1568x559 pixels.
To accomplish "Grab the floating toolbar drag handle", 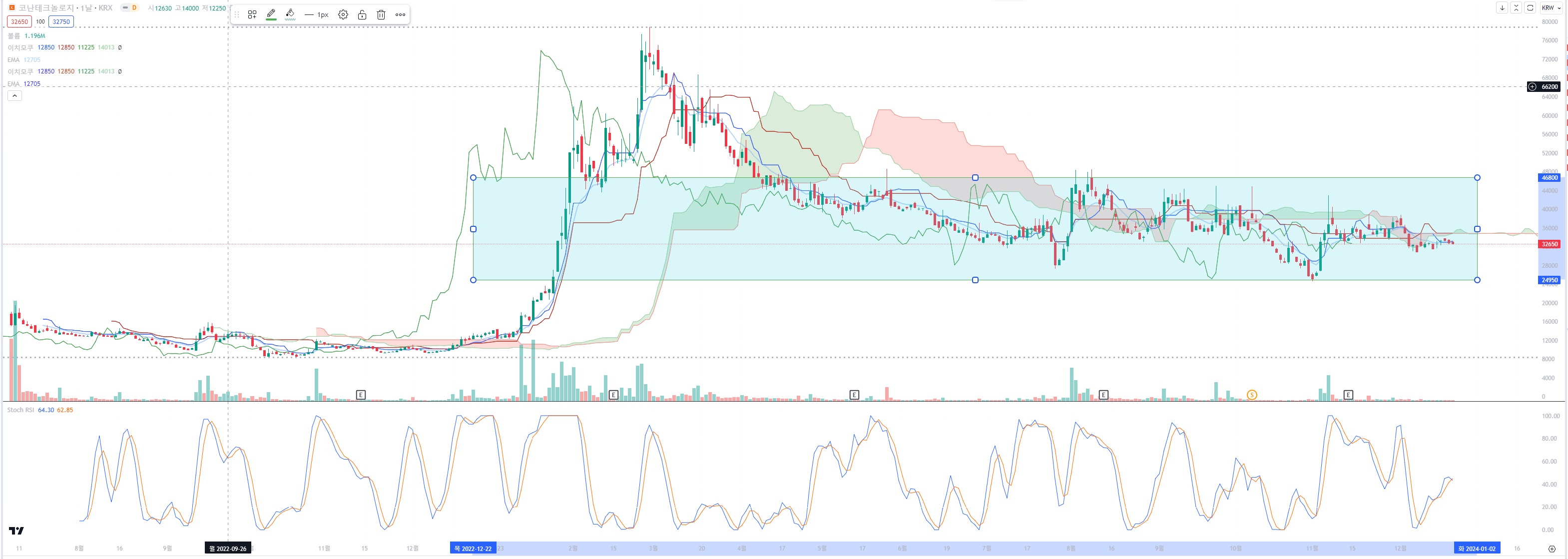I will click(237, 14).
